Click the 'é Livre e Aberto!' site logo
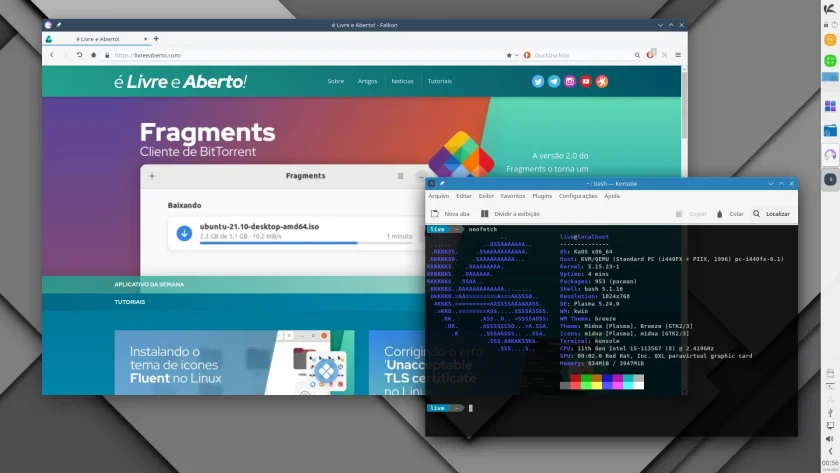Screen dimensions: 840x473 180,81
